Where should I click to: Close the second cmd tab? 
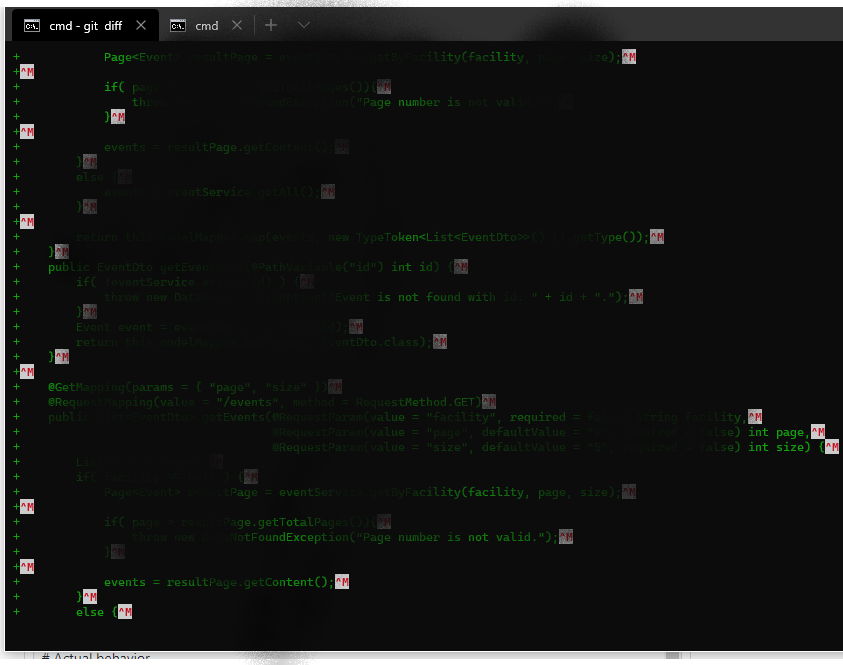236,25
